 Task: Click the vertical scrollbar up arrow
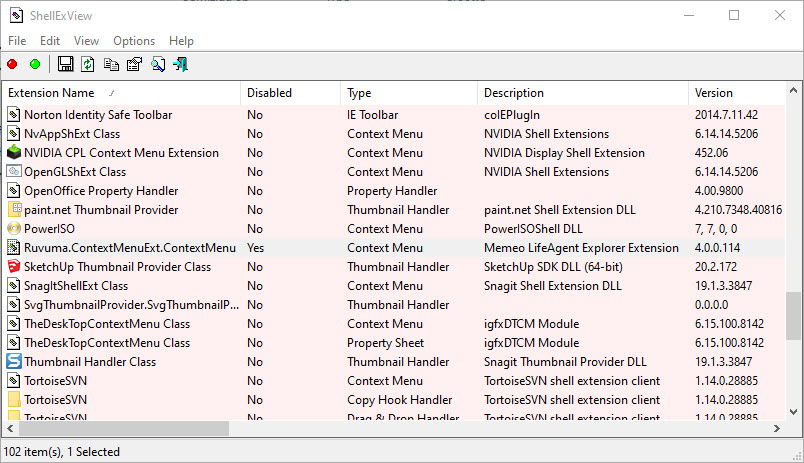tap(793, 90)
